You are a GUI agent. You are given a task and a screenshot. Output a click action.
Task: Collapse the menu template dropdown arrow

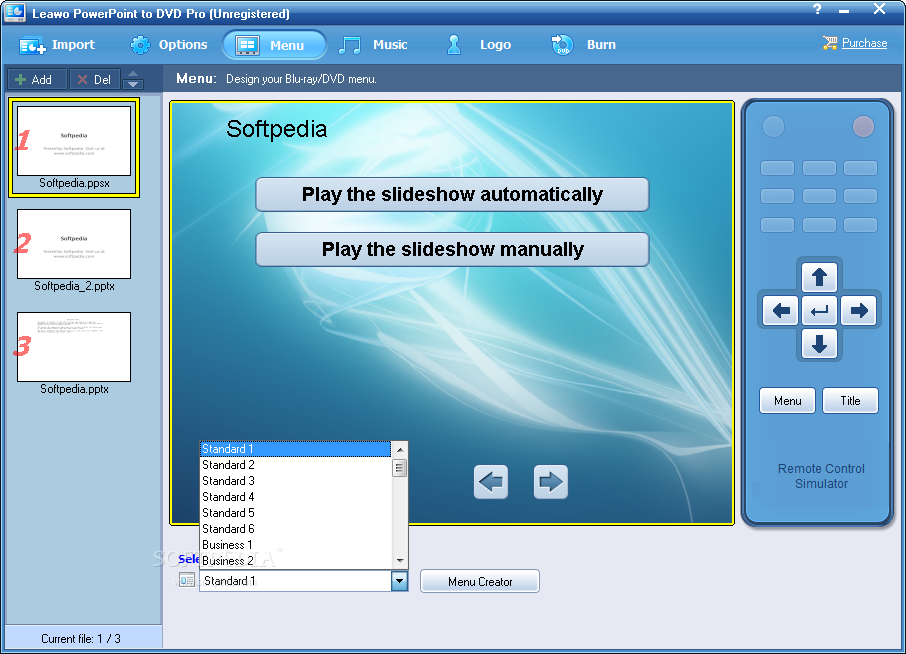click(x=399, y=581)
